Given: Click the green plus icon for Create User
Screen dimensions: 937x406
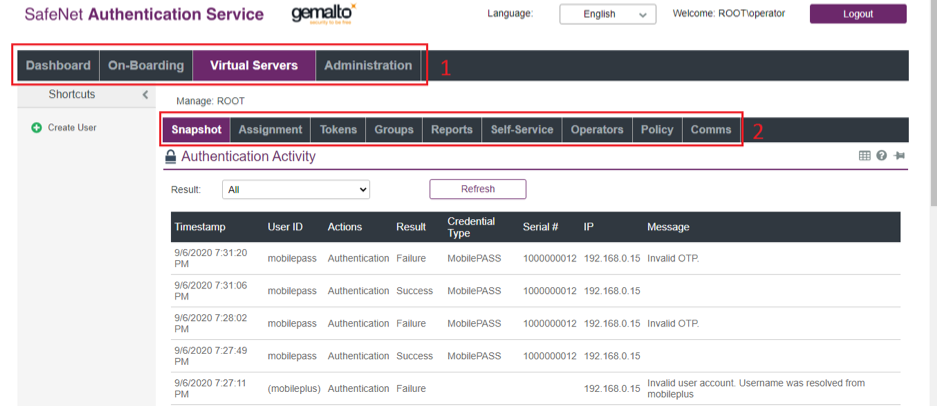Looking at the screenshot, I should [x=36, y=127].
